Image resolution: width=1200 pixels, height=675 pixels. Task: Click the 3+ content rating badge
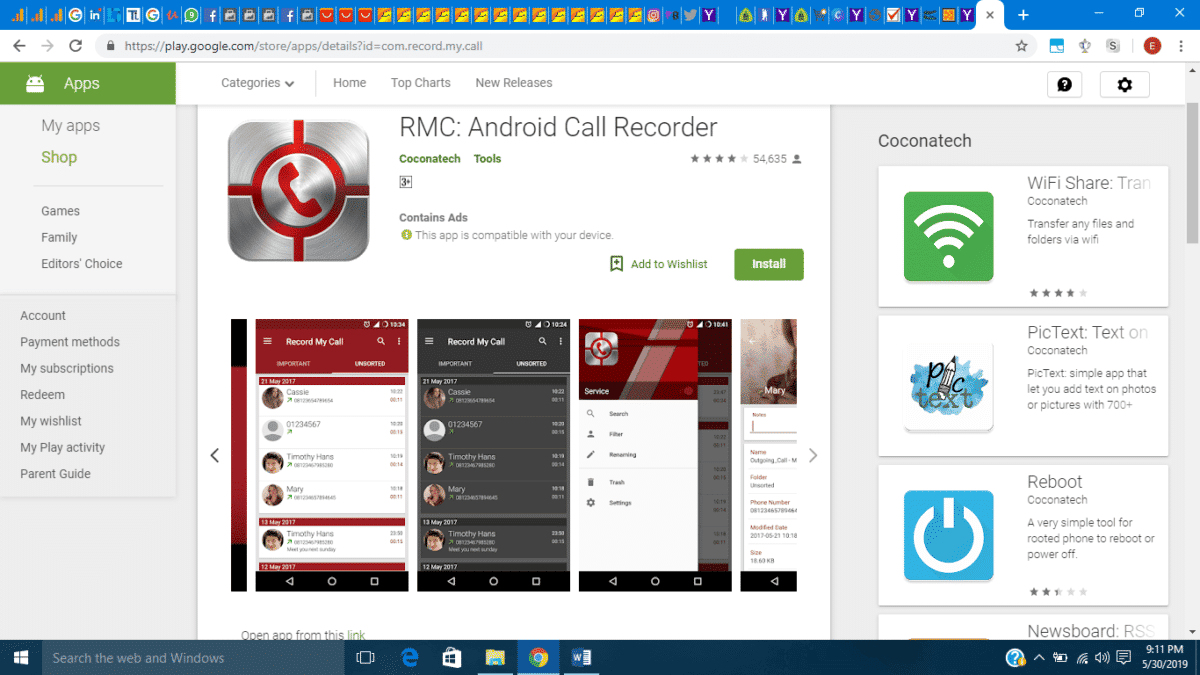(x=405, y=182)
